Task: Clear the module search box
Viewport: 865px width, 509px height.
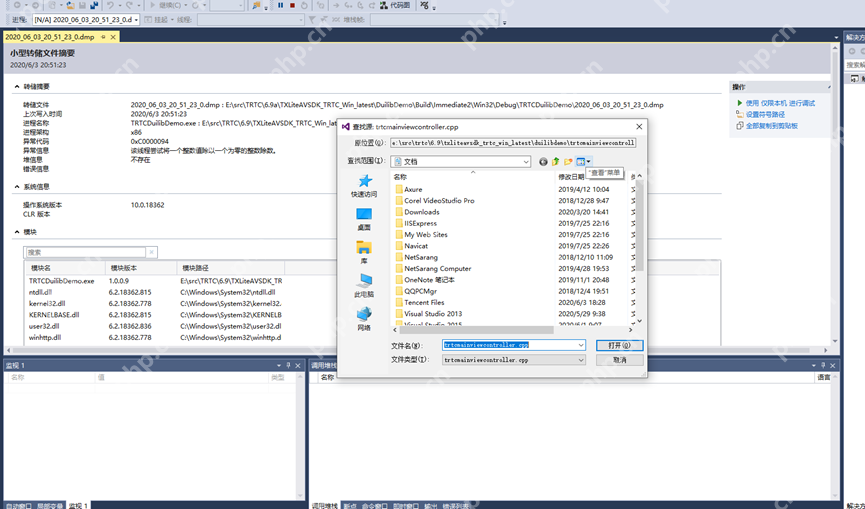Action: coord(152,252)
